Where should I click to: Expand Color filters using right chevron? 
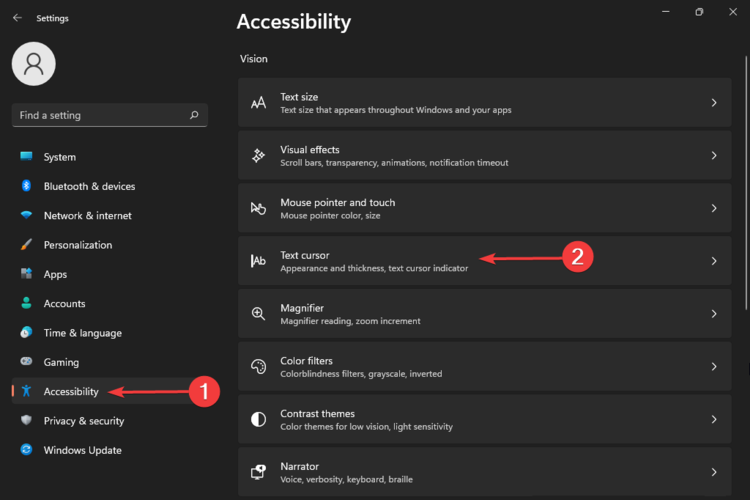714,367
